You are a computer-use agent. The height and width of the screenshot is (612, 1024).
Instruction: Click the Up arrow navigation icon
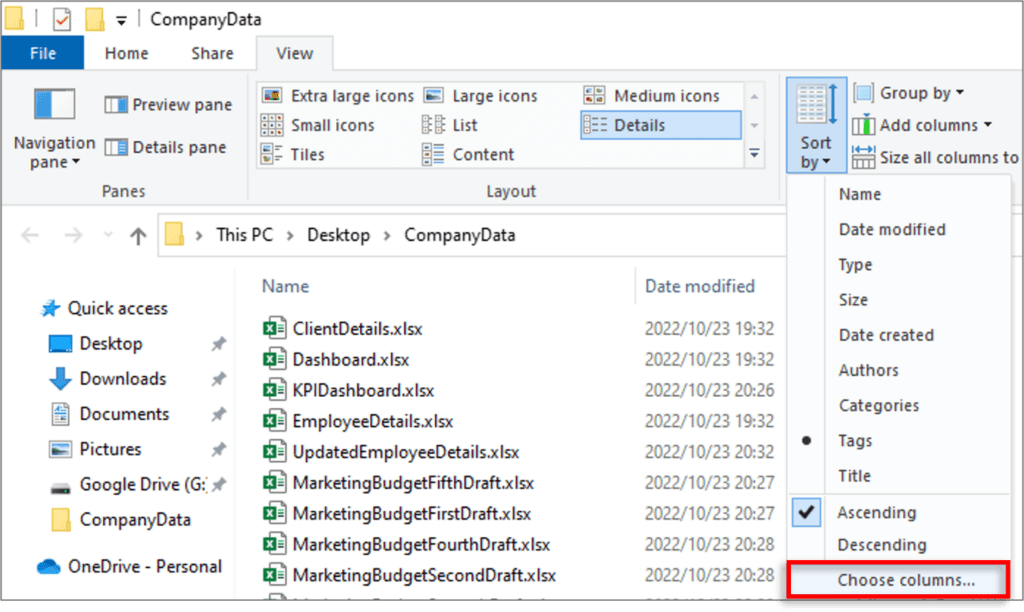136,235
